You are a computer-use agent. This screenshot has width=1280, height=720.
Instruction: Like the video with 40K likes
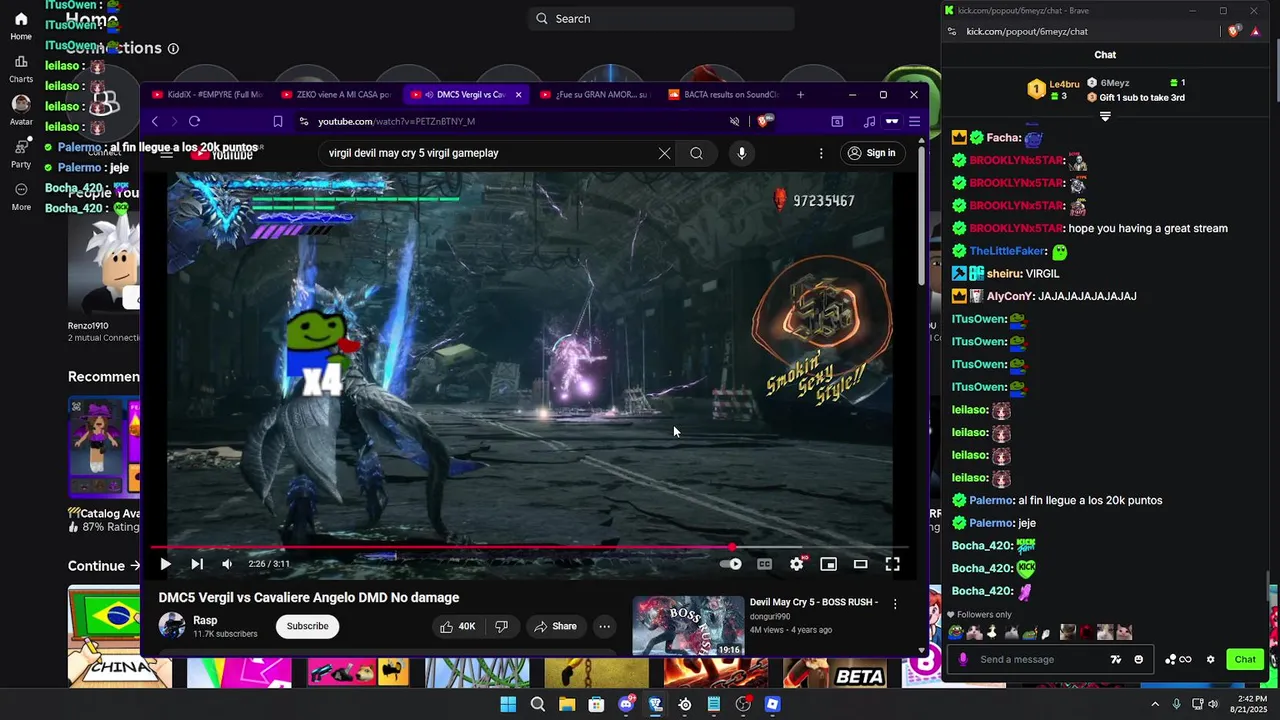[458, 626]
